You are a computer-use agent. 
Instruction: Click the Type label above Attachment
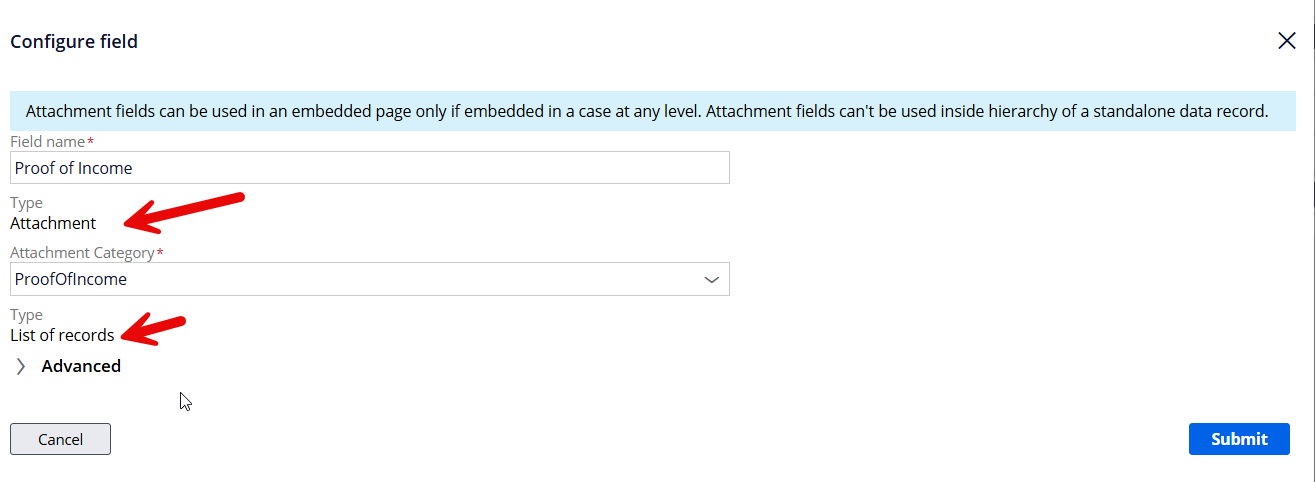coord(26,203)
